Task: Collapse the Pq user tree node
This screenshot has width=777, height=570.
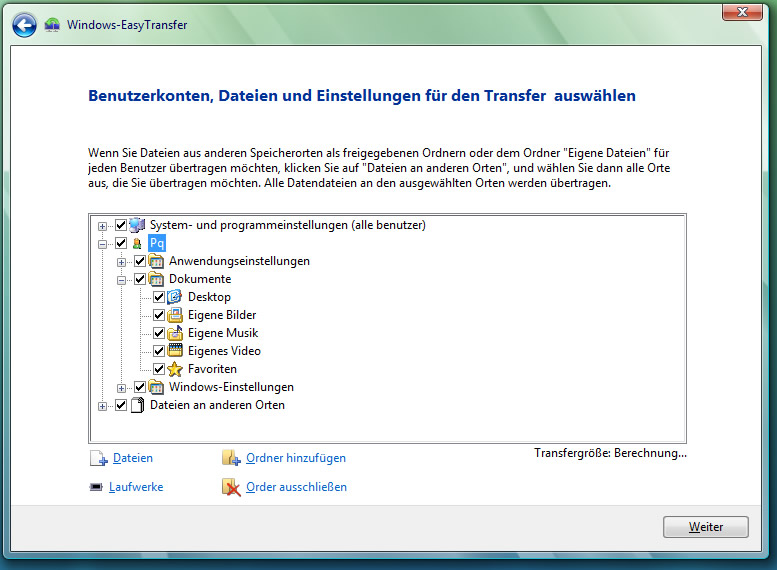Action: [102, 244]
